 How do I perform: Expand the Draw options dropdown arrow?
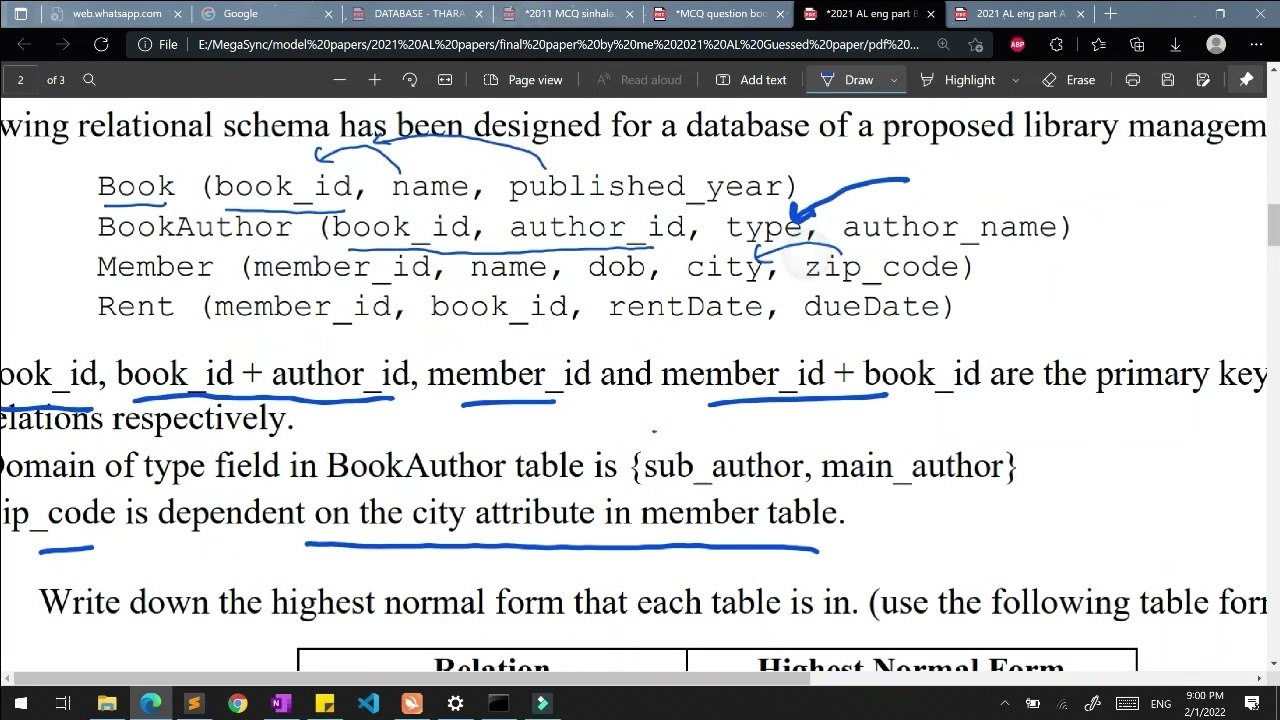[893, 80]
